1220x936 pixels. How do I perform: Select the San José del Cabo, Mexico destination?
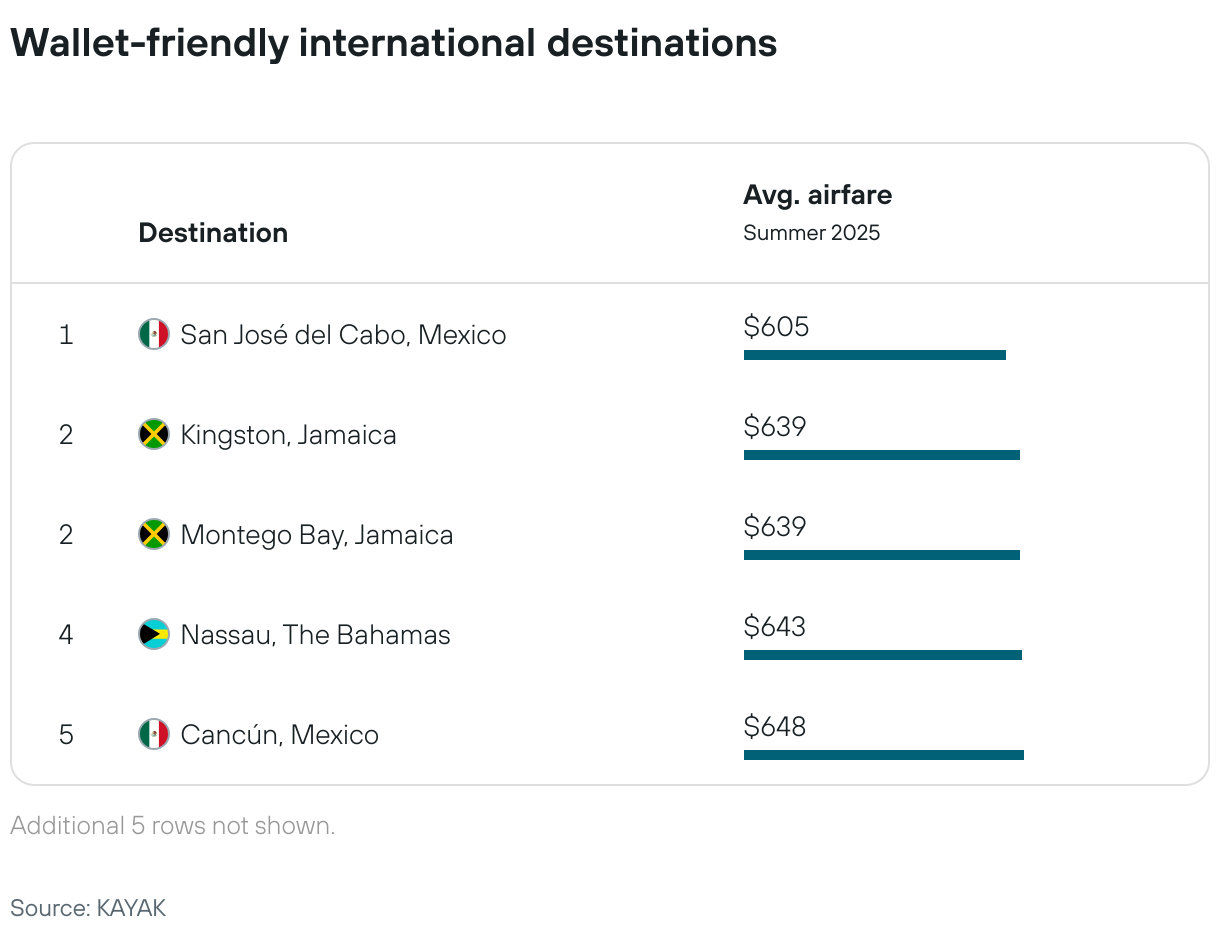[x=343, y=334]
